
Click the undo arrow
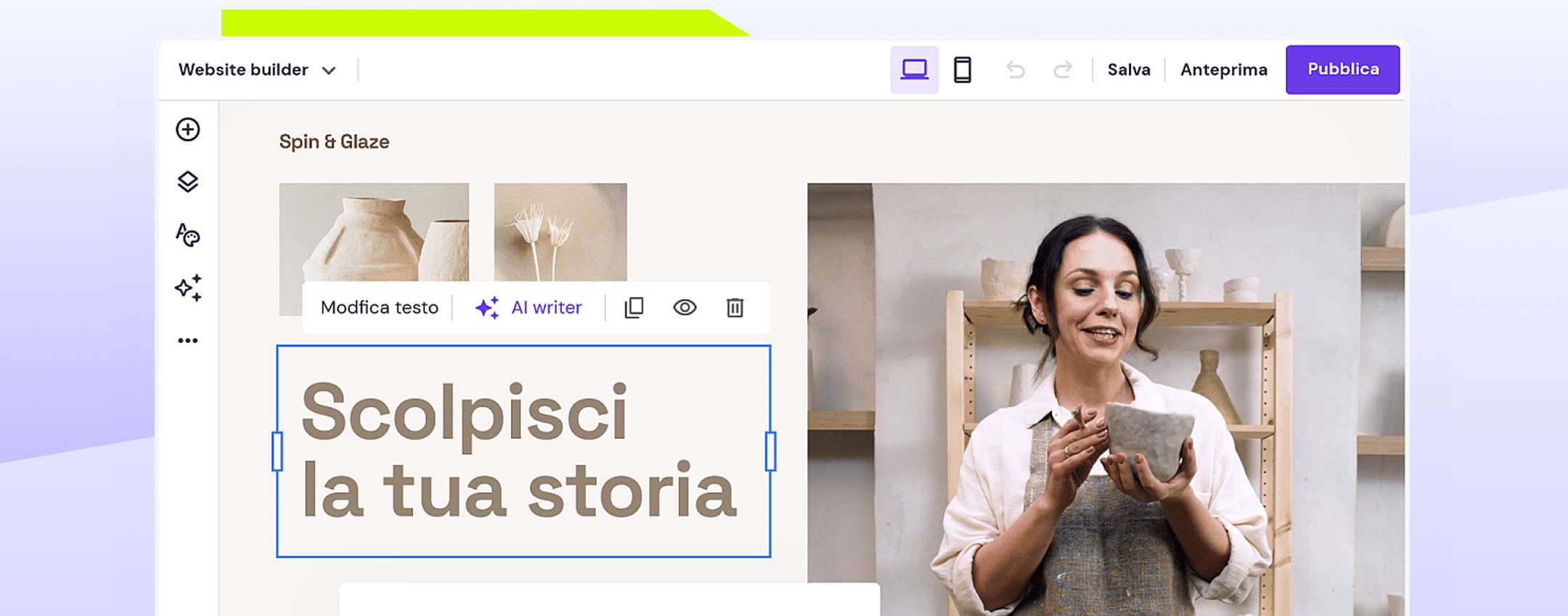click(x=1016, y=70)
